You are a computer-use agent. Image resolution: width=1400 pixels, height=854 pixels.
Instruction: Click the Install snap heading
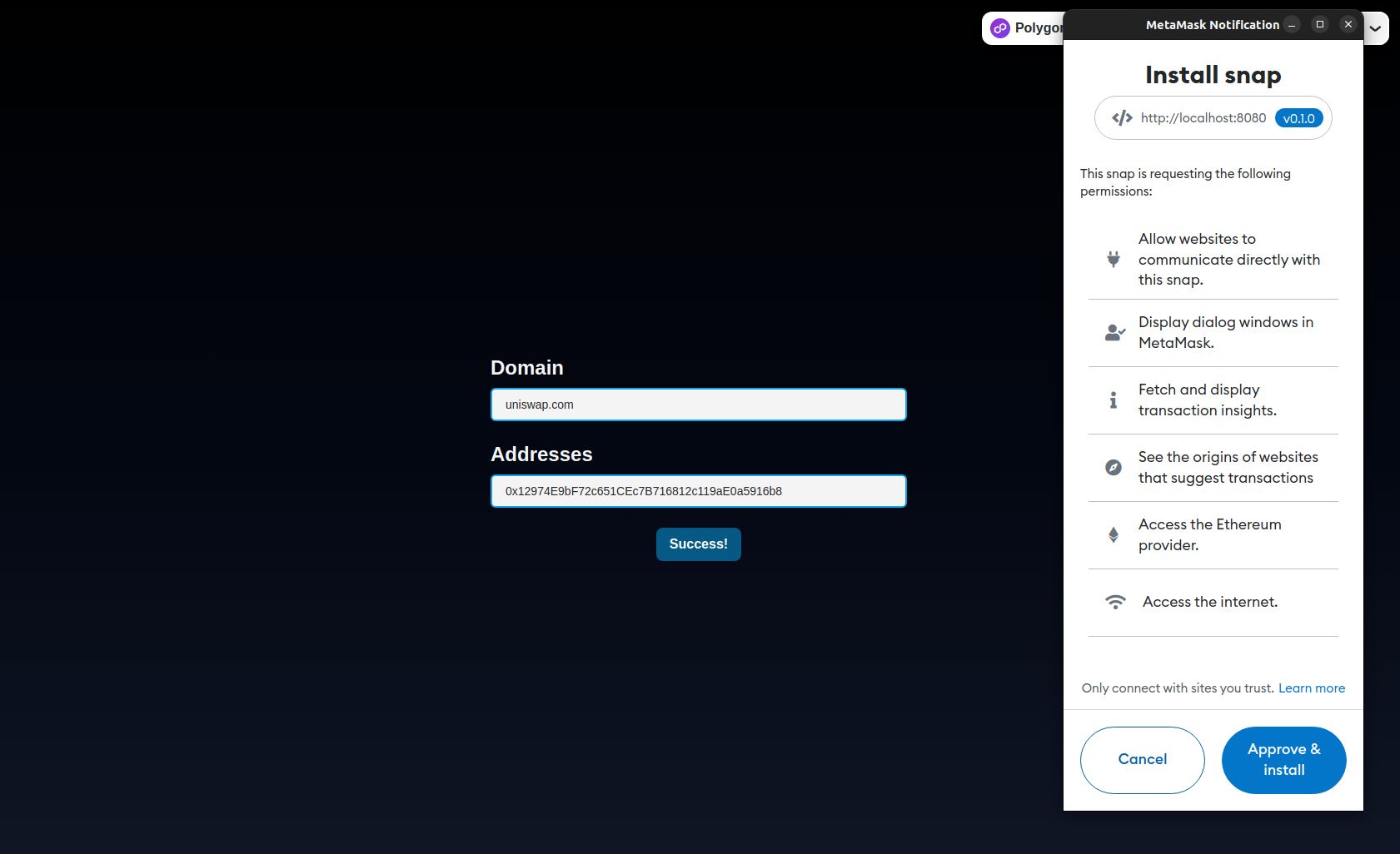coord(1213,75)
